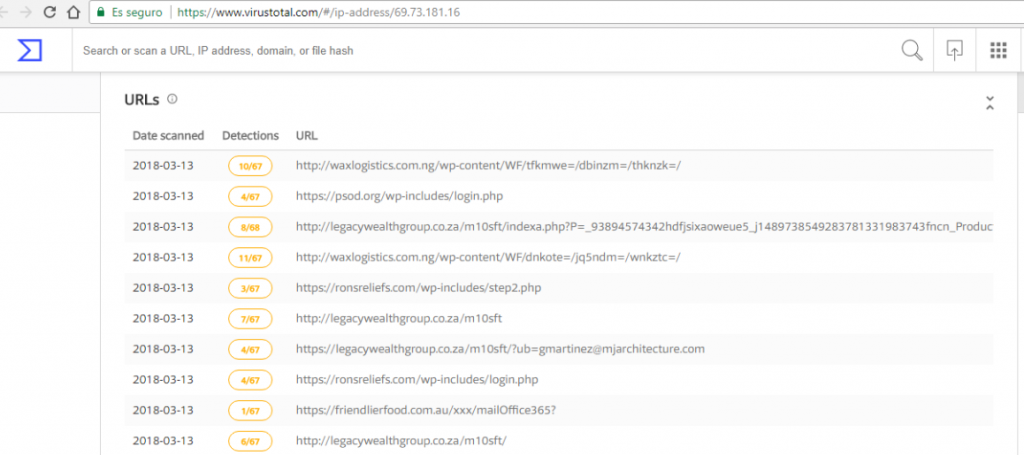Open the ronsreliefs step2.php URL
The height and width of the screenshot is (455, 1024).
[418, 287]
